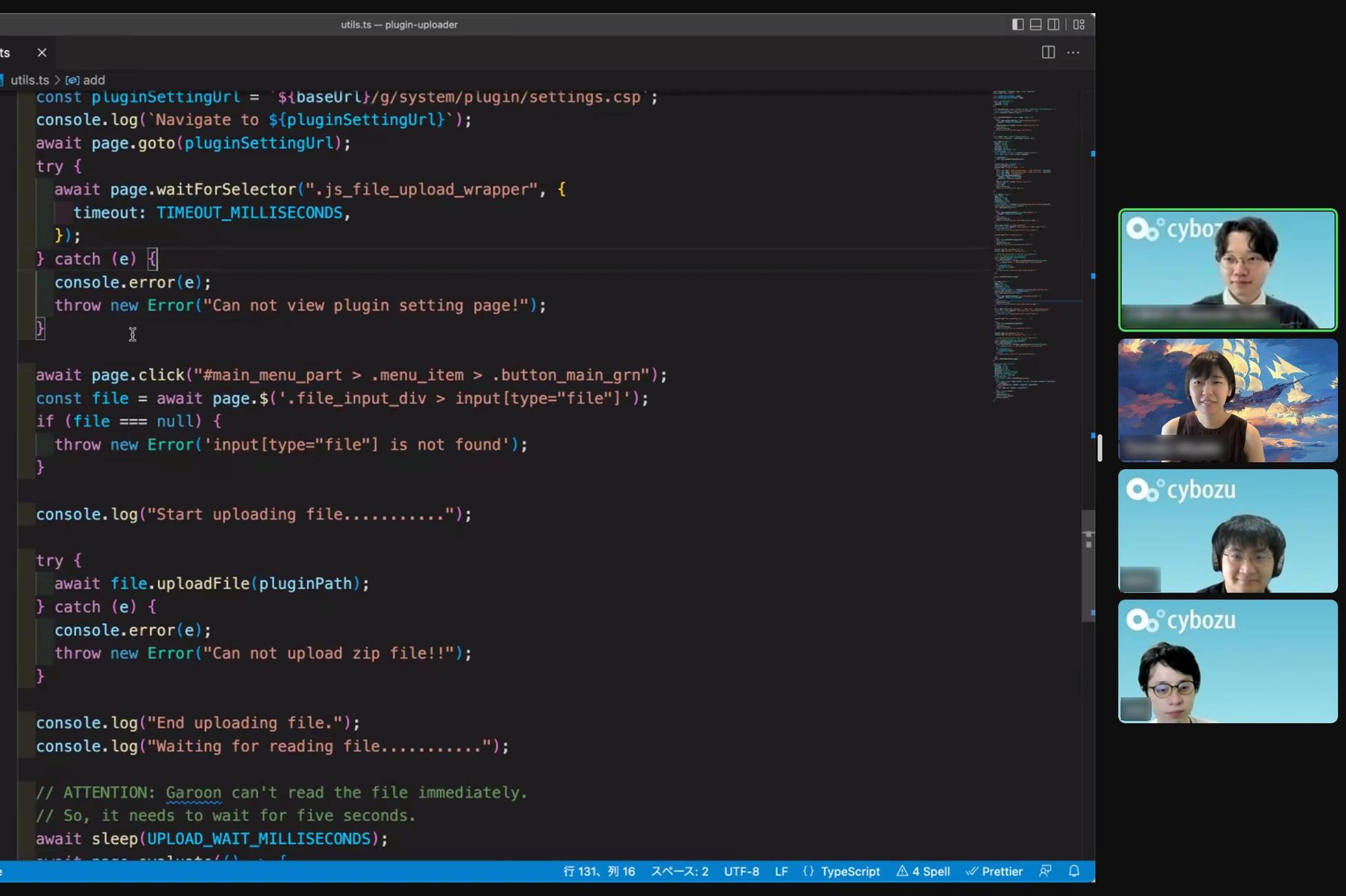Toggle the secondary sidebar layout icon
This screenshot has height=896, width=1346.
tap(1053, 25)
